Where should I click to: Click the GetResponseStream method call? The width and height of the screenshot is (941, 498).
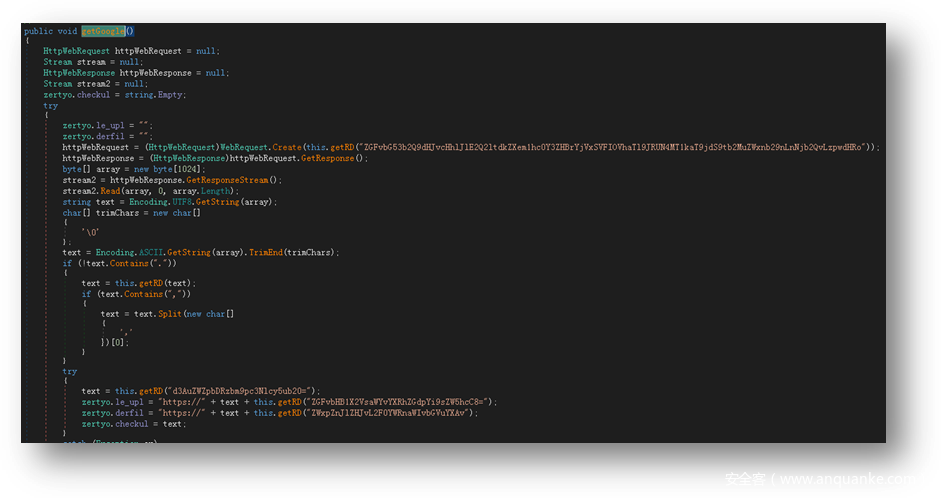click(x=234, y=180)
